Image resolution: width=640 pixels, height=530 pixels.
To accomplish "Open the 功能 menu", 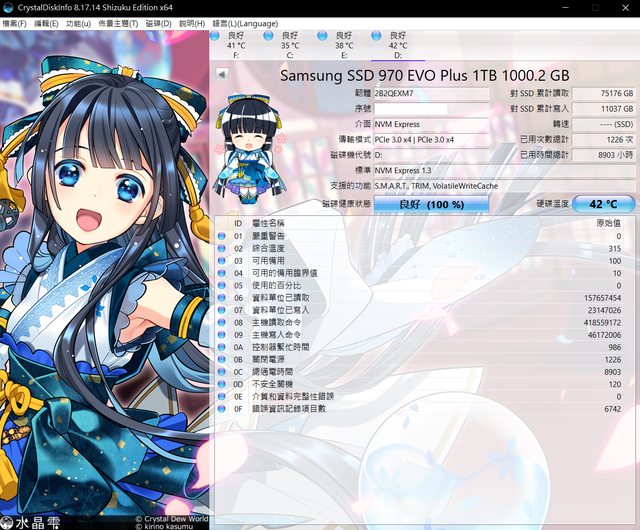I will [x=78, y=23].
